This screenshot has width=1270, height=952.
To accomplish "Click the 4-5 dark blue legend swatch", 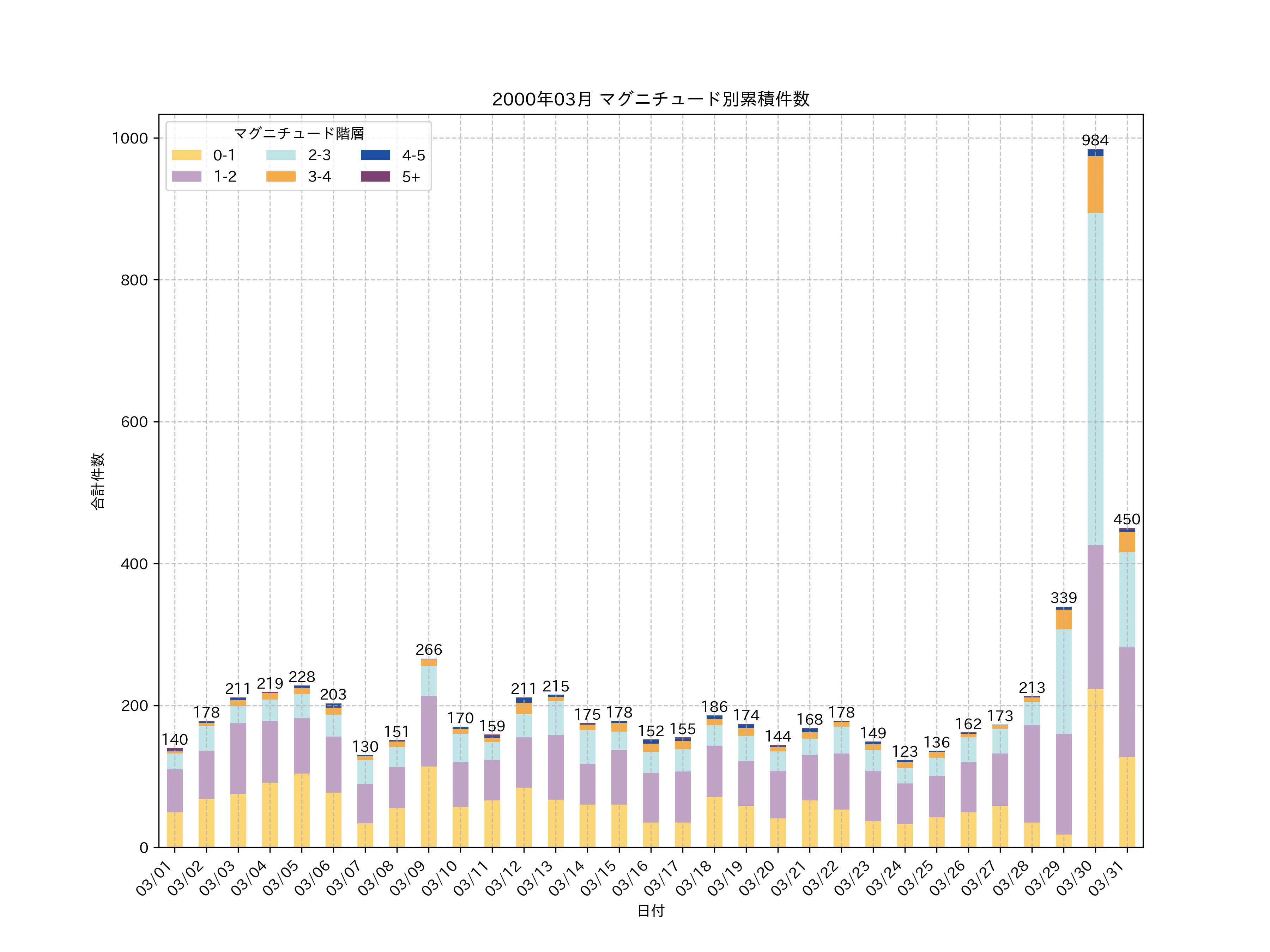I will (375, 155).
